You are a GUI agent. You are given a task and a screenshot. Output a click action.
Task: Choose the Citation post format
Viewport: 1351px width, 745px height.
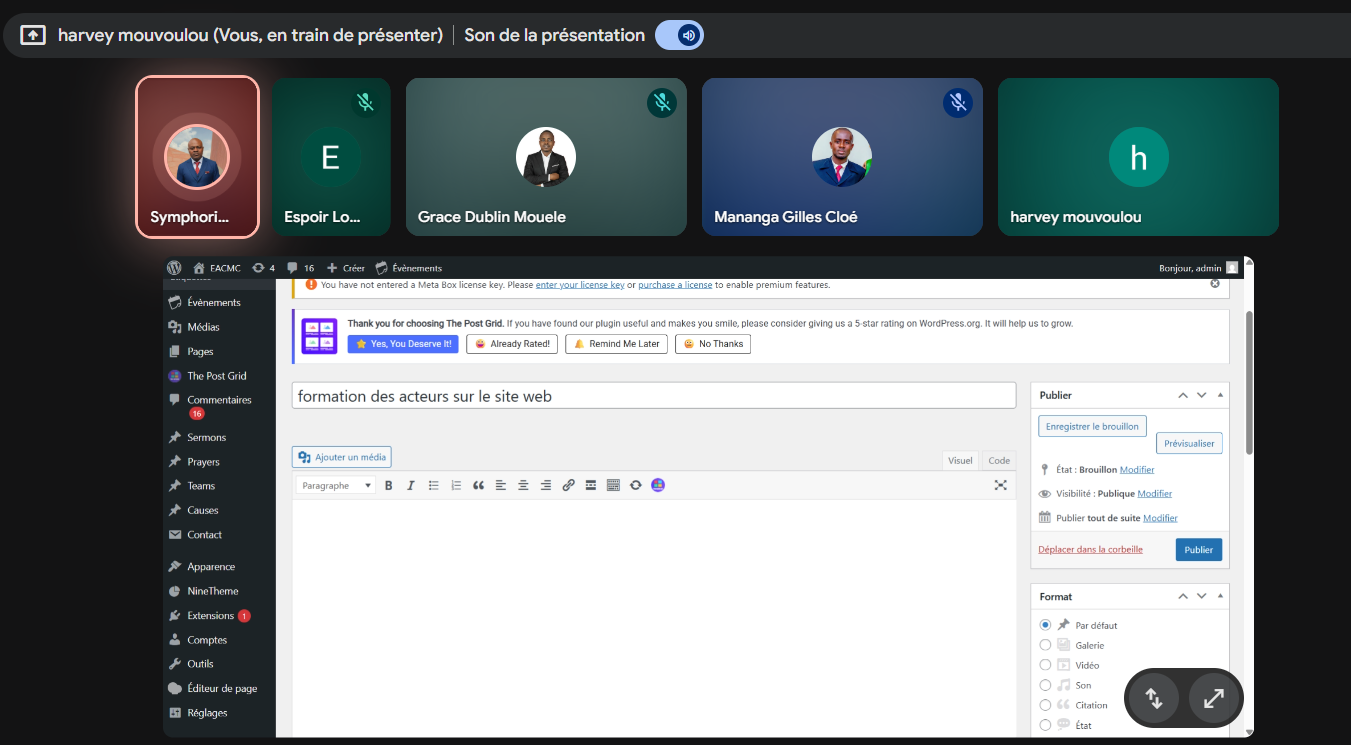[x=1046, y=705]
